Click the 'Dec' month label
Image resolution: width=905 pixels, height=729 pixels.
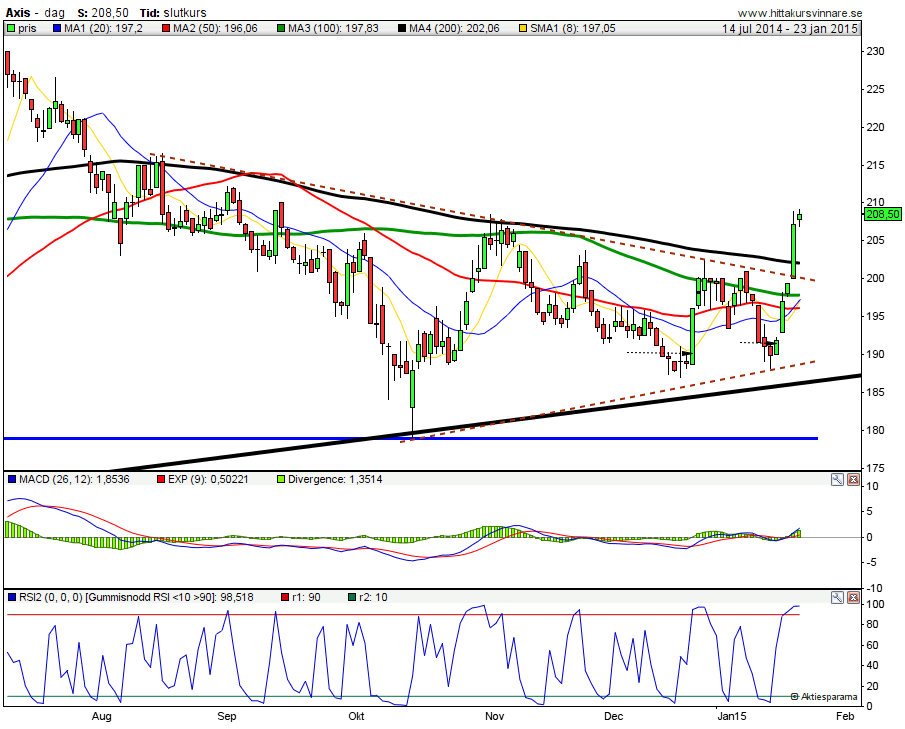pos(614,716)
